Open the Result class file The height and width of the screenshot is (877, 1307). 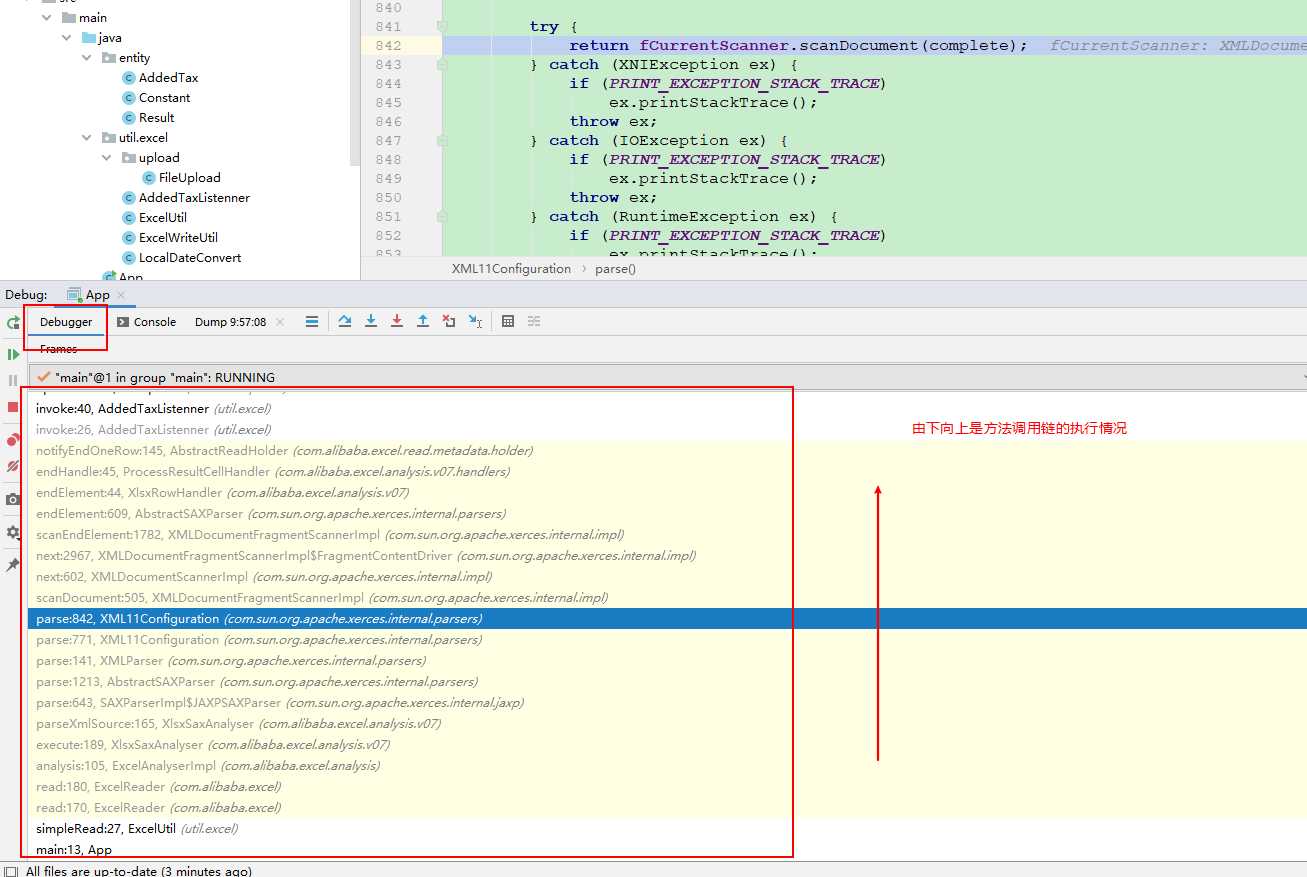point(148,118)
